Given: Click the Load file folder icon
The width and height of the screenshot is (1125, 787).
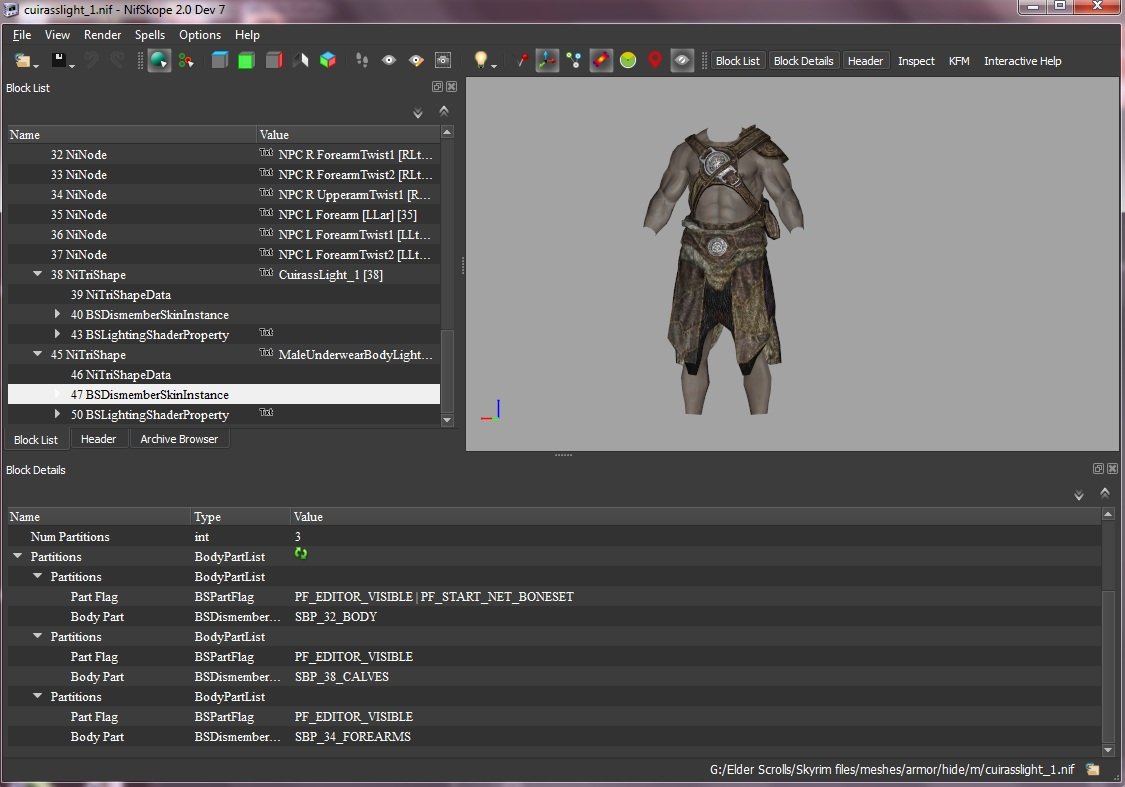Looking at the screenshot, I should (22, 61).
